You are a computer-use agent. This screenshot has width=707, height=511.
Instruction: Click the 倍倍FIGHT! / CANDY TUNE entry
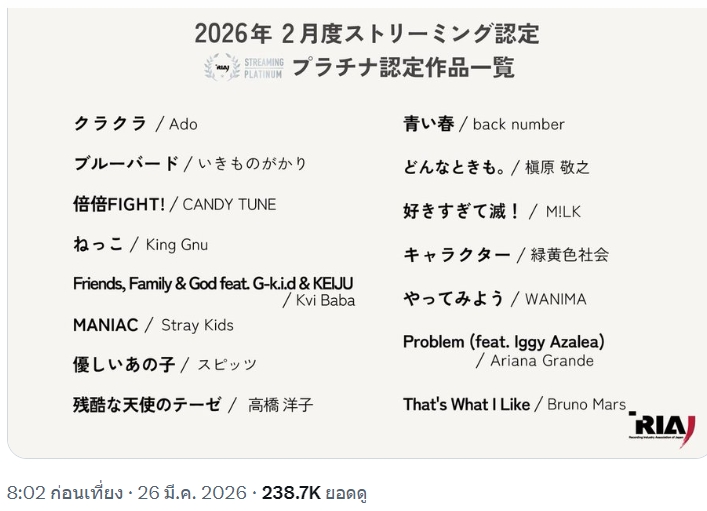coord(174,204)
